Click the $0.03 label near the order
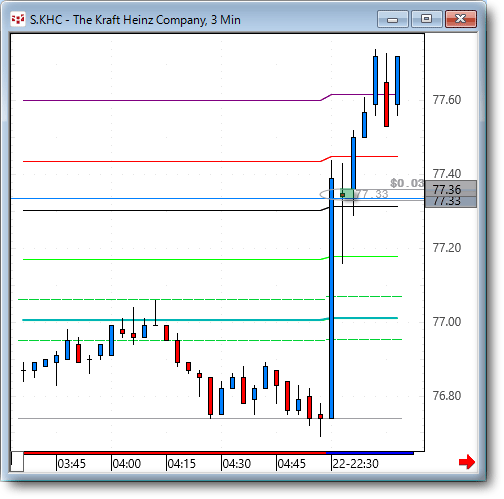The height and width of the screenshot is (499, 504). 407,183
